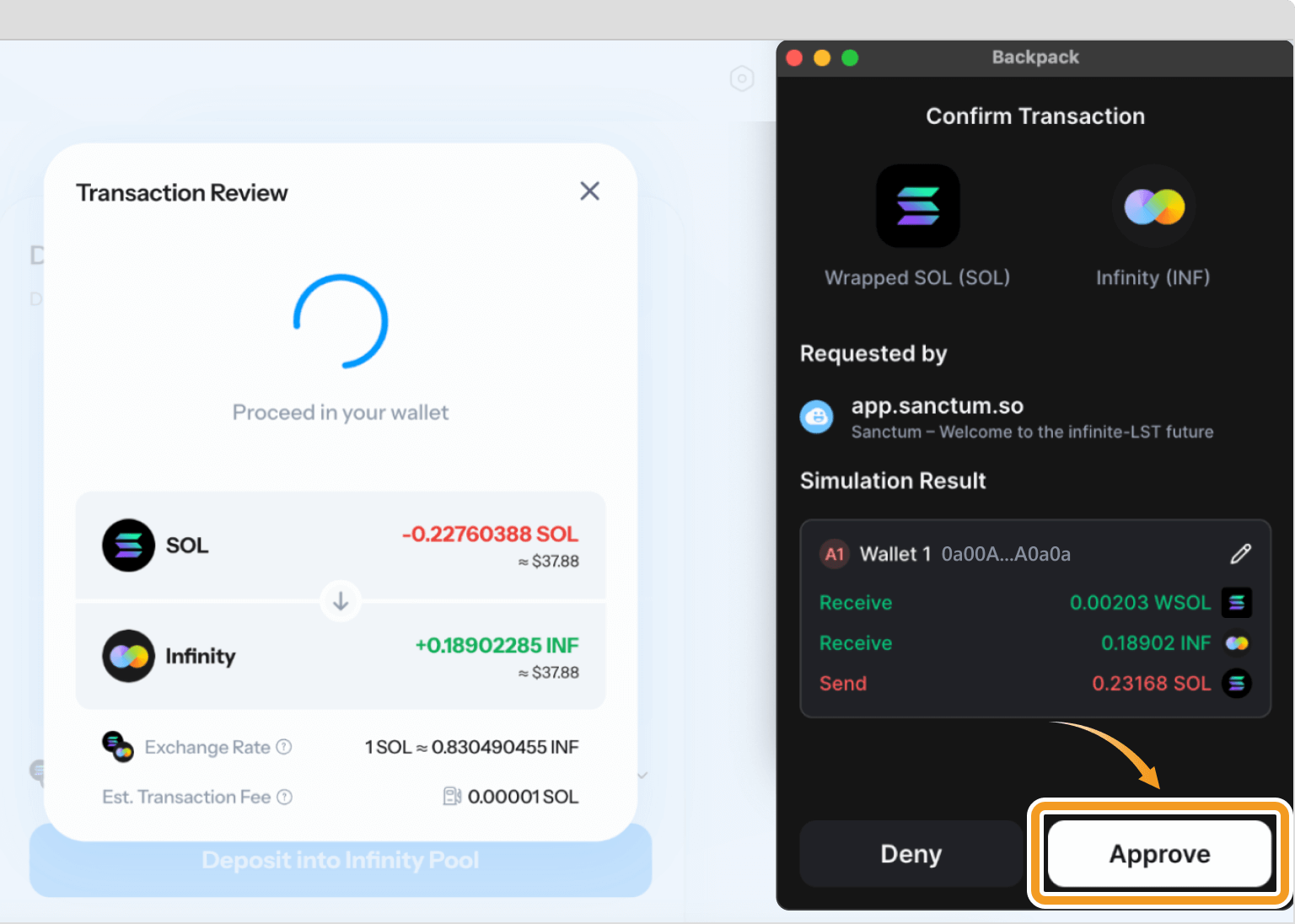The width and height of the screenshot is (1295, 924).
Task: Edit Wallet 1 with the pencil icon
Action: coord(1240,554)
